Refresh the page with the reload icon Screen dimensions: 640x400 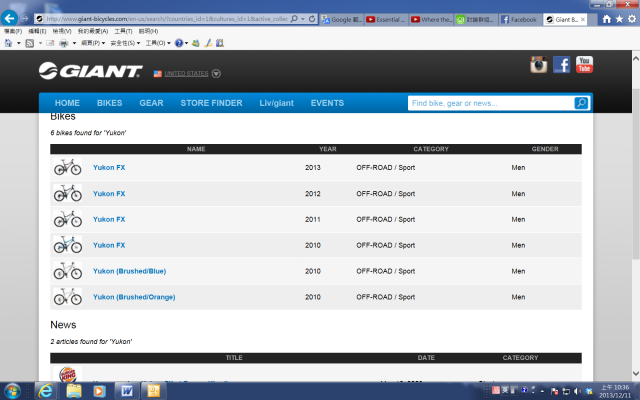[312, 19]
